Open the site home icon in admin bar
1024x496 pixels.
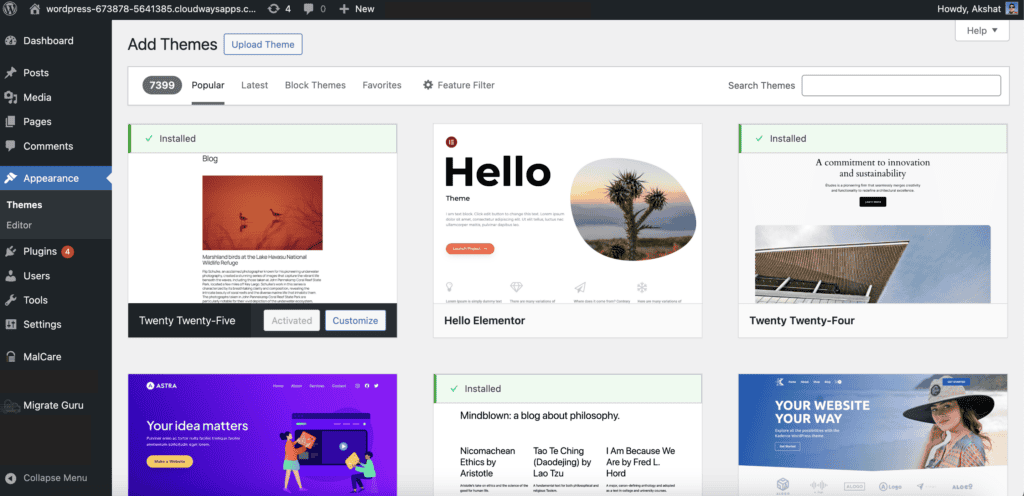[x=35, y=9]
